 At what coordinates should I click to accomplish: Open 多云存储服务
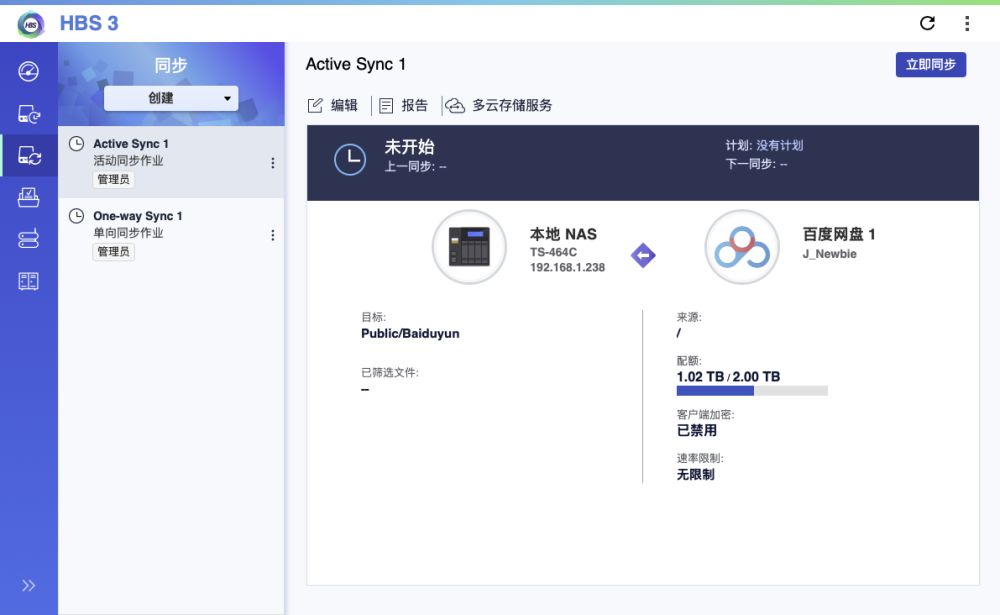(499, 105)
